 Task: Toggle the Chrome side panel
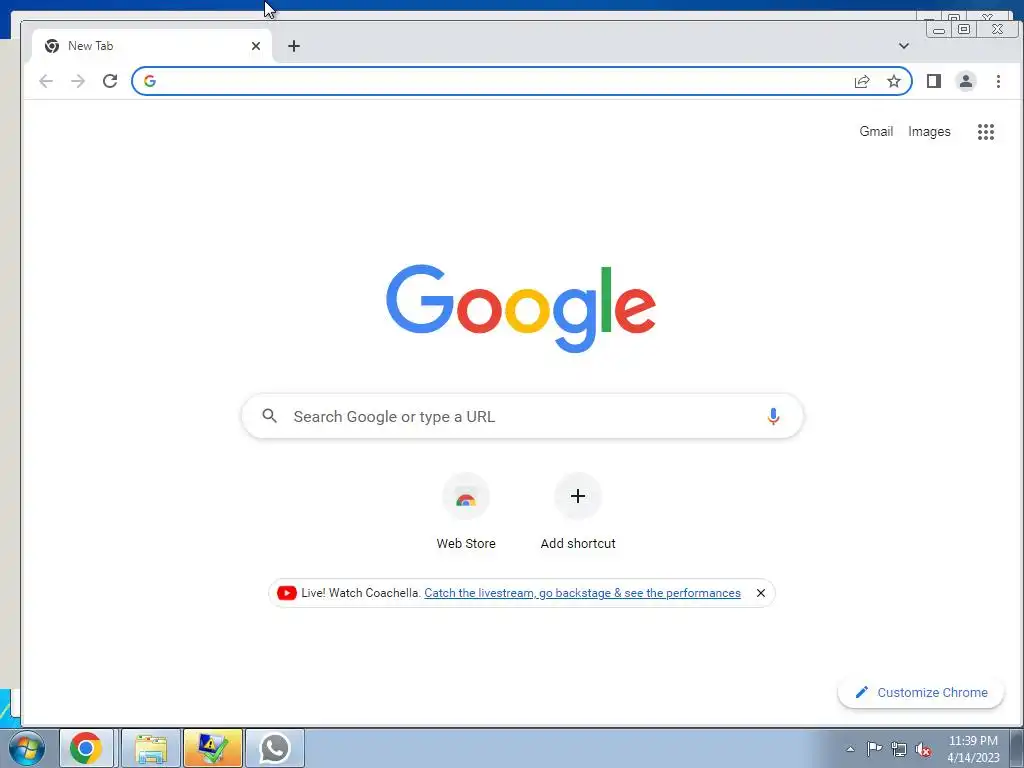click(934, 81)
